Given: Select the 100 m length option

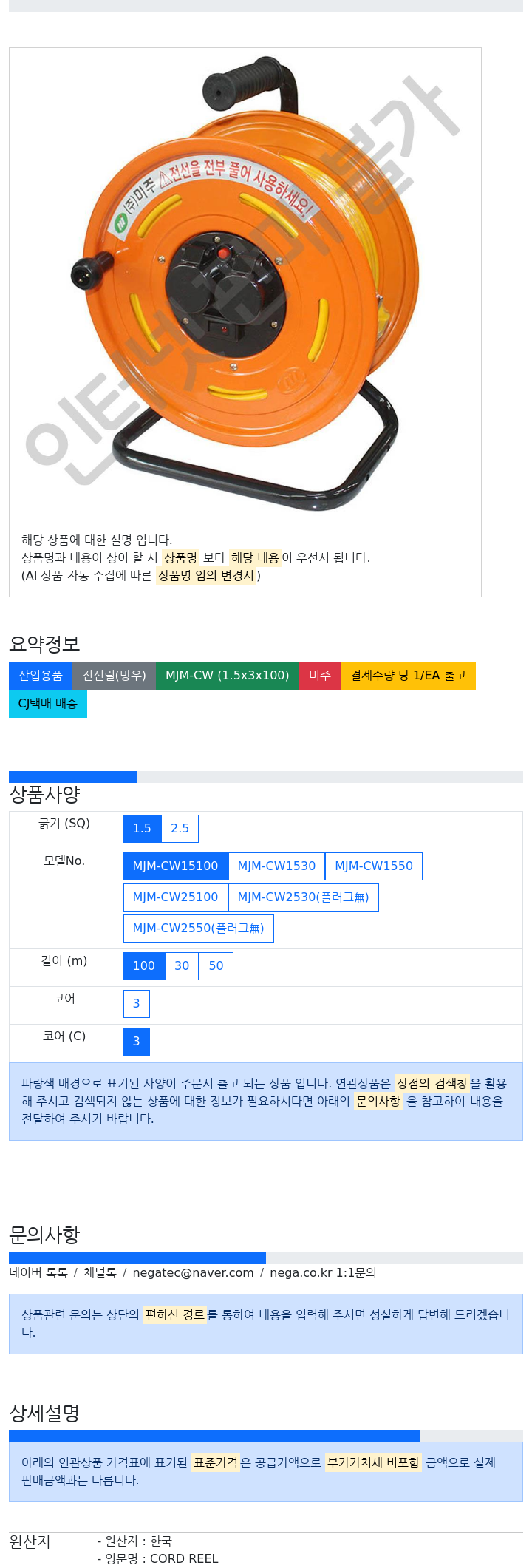Looking at the screenshot, I should pyautogui.click(x=144, y=966).
